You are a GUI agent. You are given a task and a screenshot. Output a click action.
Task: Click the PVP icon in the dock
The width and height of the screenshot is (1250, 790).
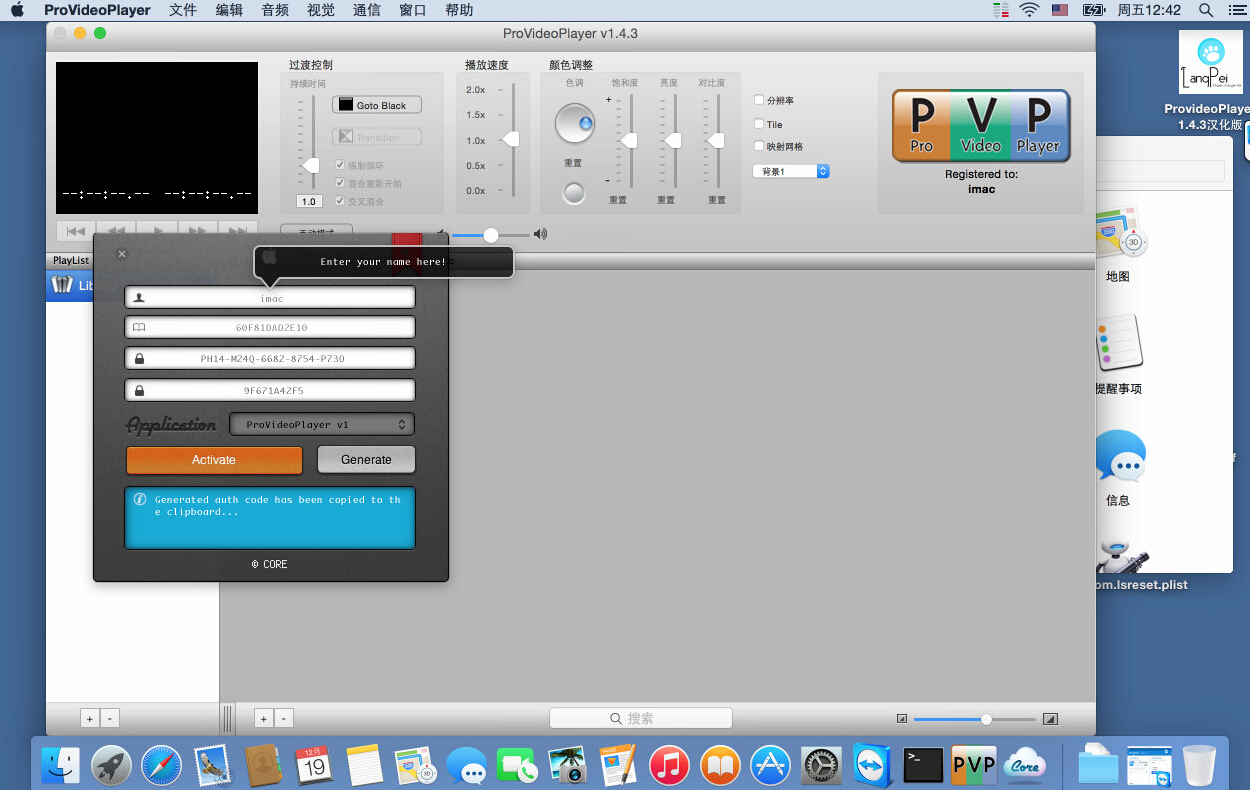973,766
